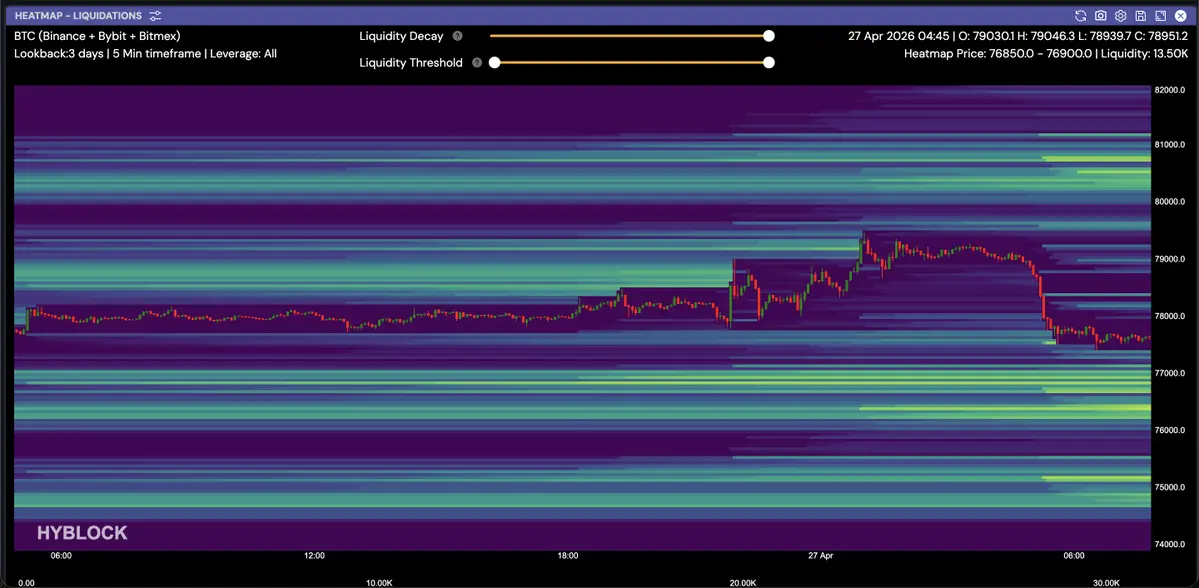
Task: Open the gear settings icon
Action: tap(1120, 15)
